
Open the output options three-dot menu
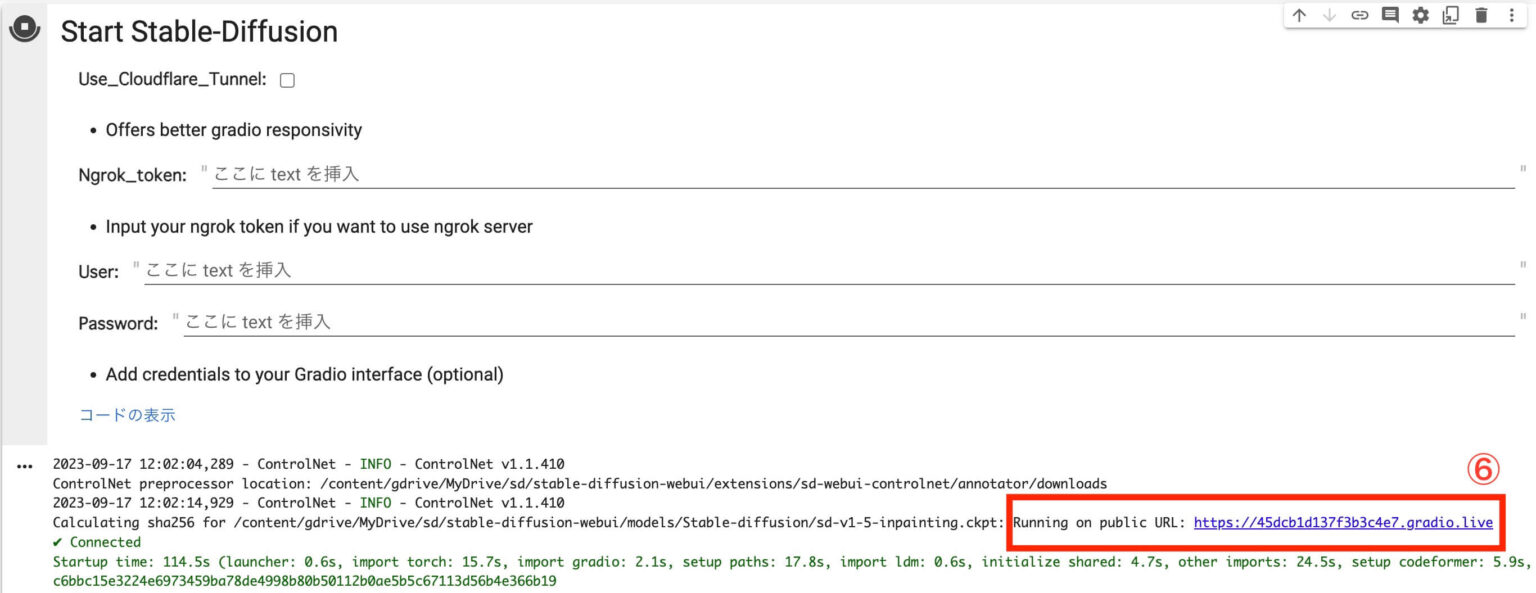(x=25, y=466)
